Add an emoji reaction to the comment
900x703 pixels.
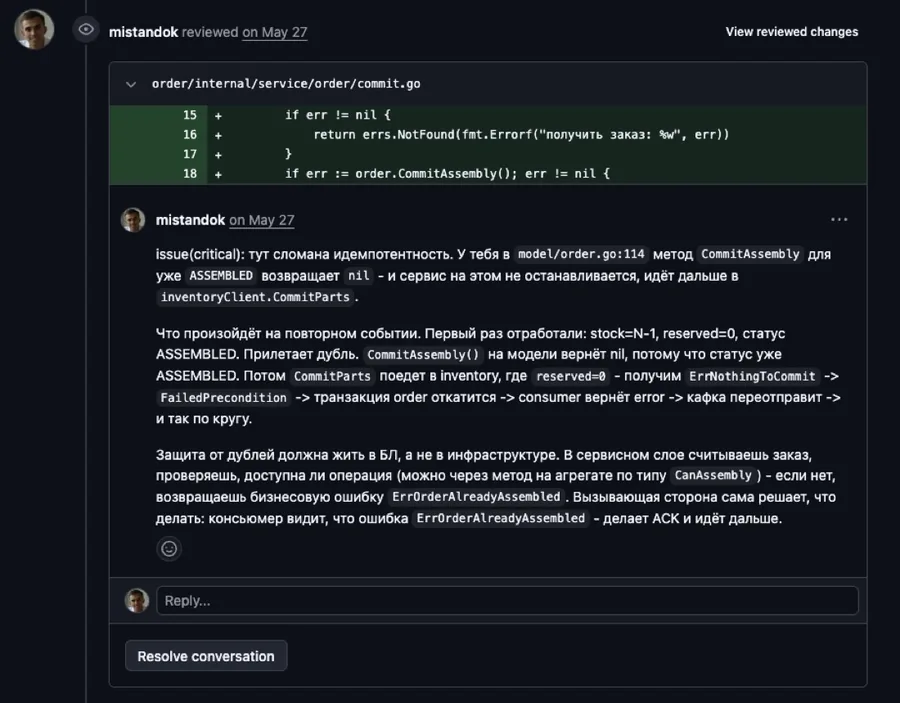[x=169, y=549]
